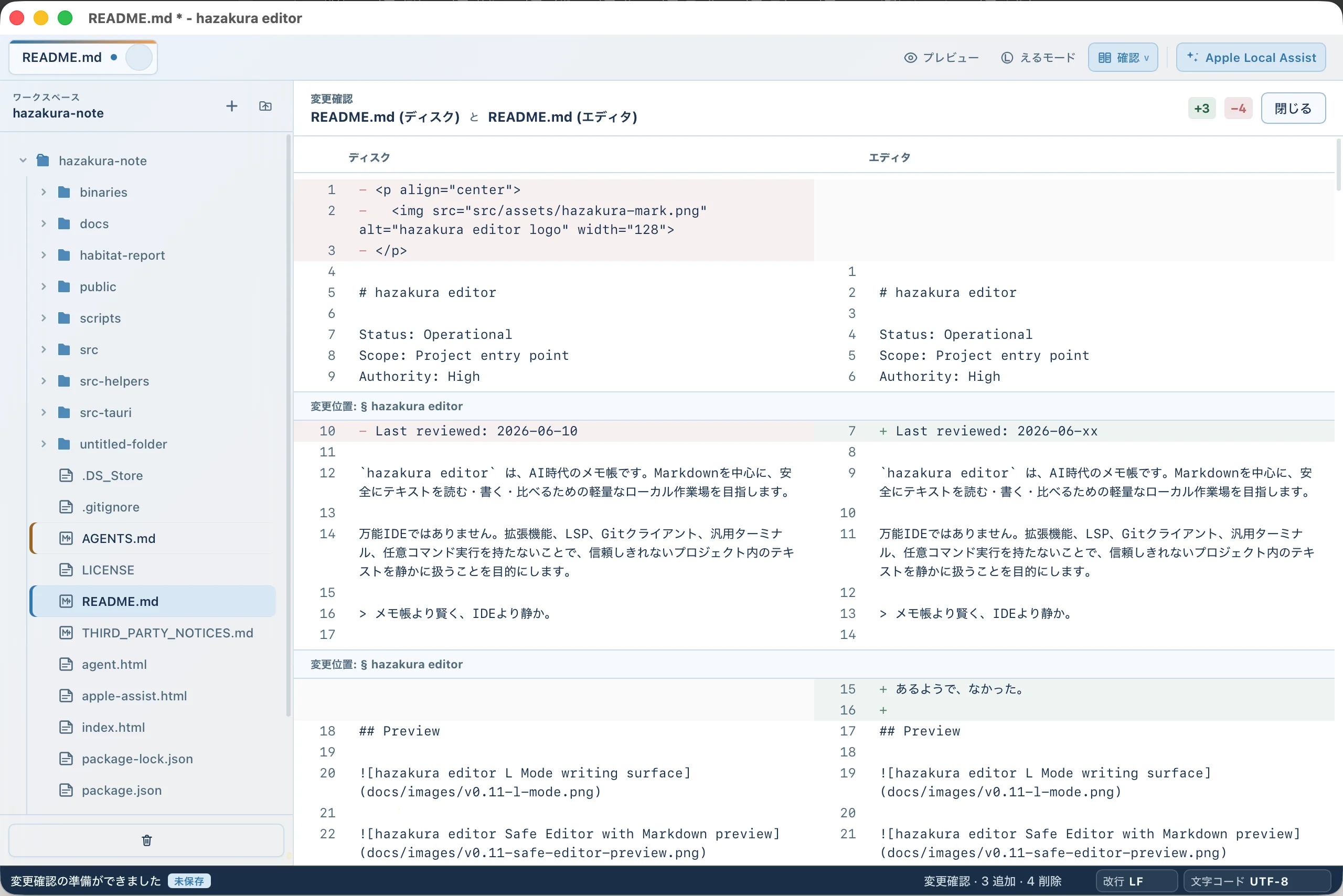Screen dimensions: 1343x896
Task: Toggle えるモード mode button
Action: [x=1038, y=58]
